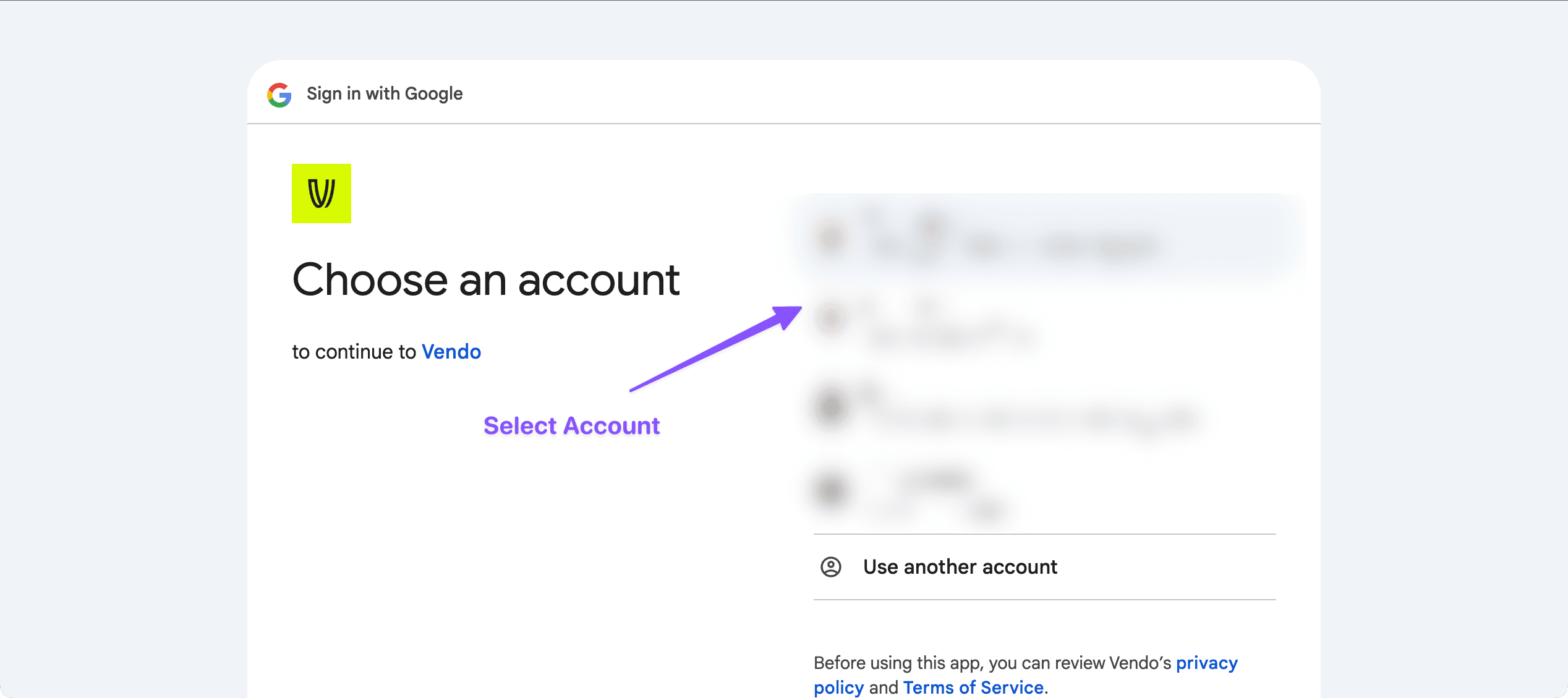The width and height of the screenshot is (1568, 698).
Task: Click the person icon beside Use another account
Action: [830, 567]
